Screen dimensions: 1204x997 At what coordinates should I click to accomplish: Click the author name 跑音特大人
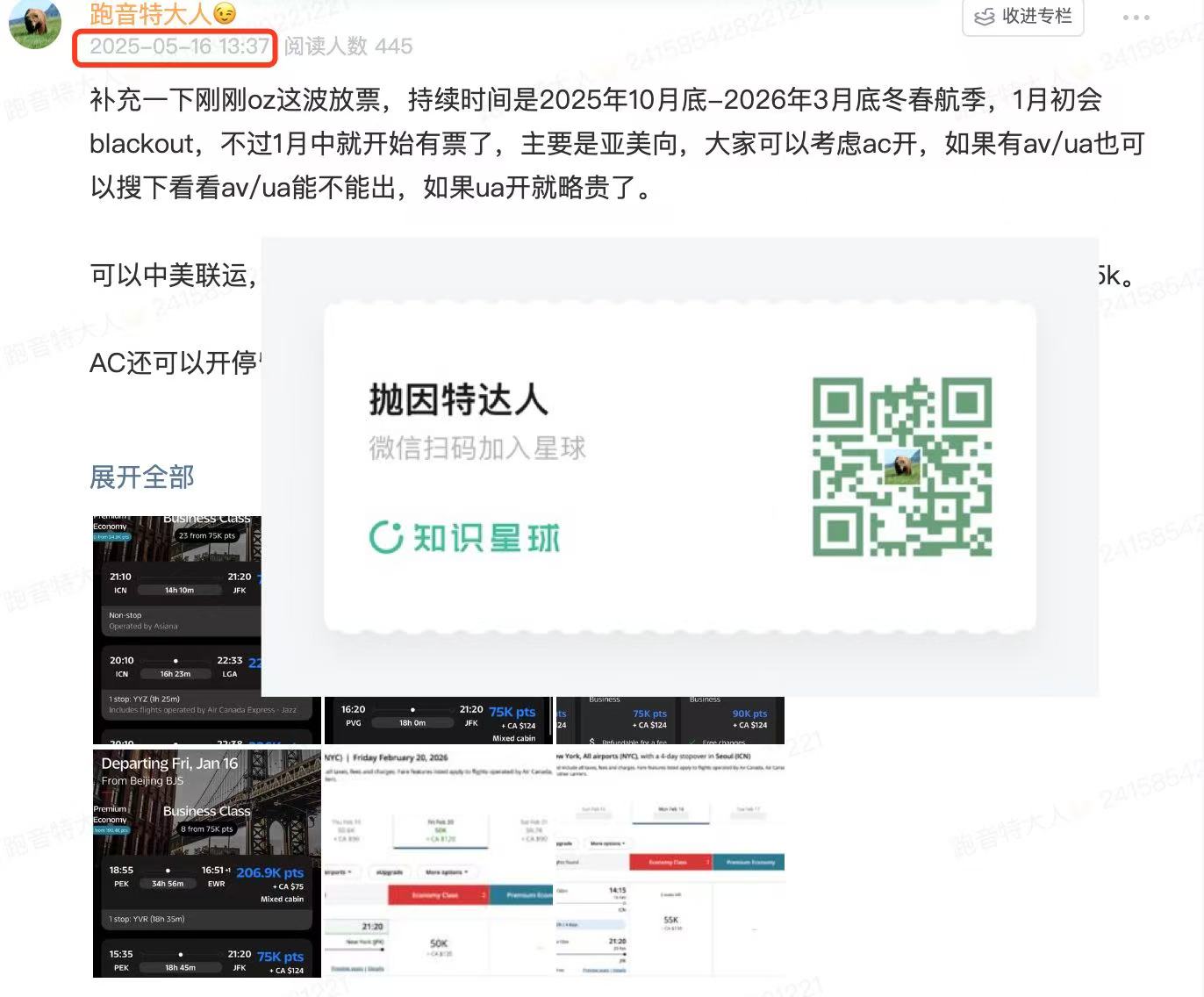coord(150,14)
